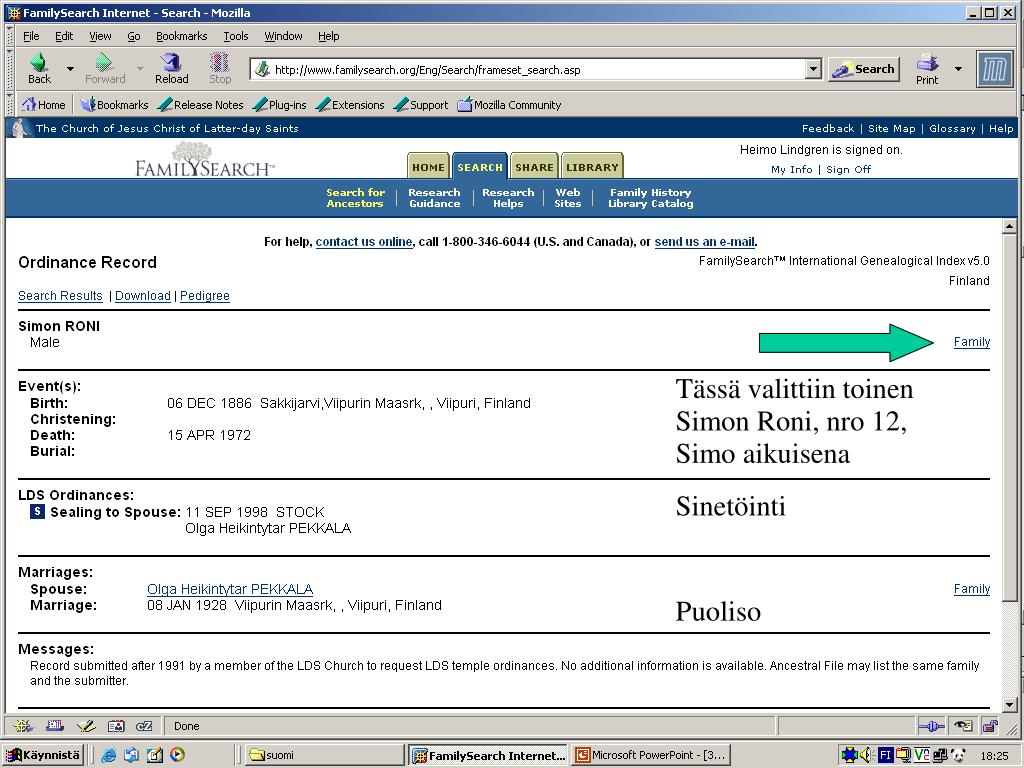Go to Home in bookmarks toolbar
The image size is (1024, 768).
coord(43,104)
